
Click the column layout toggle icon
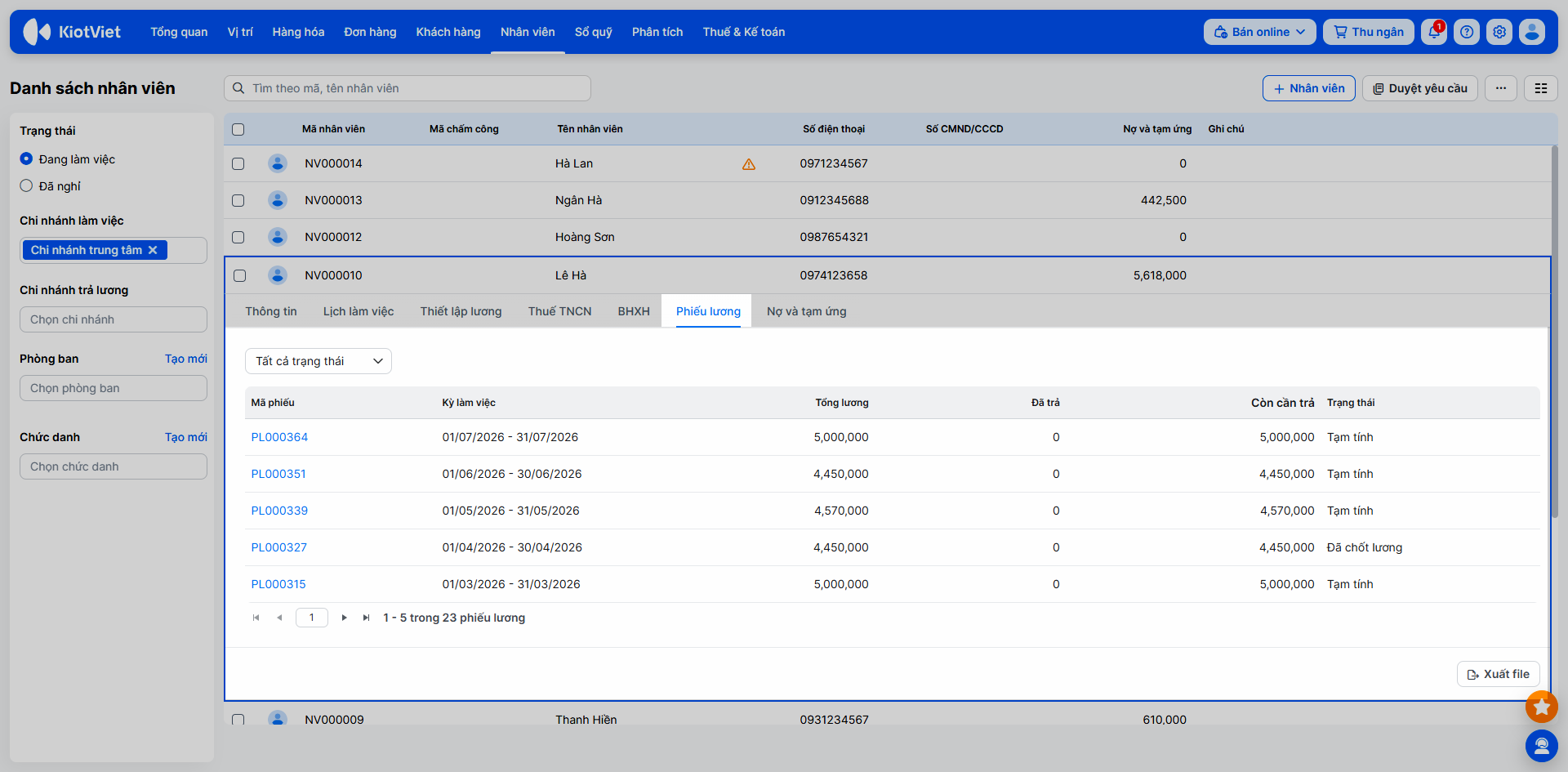coord(1541,88)
